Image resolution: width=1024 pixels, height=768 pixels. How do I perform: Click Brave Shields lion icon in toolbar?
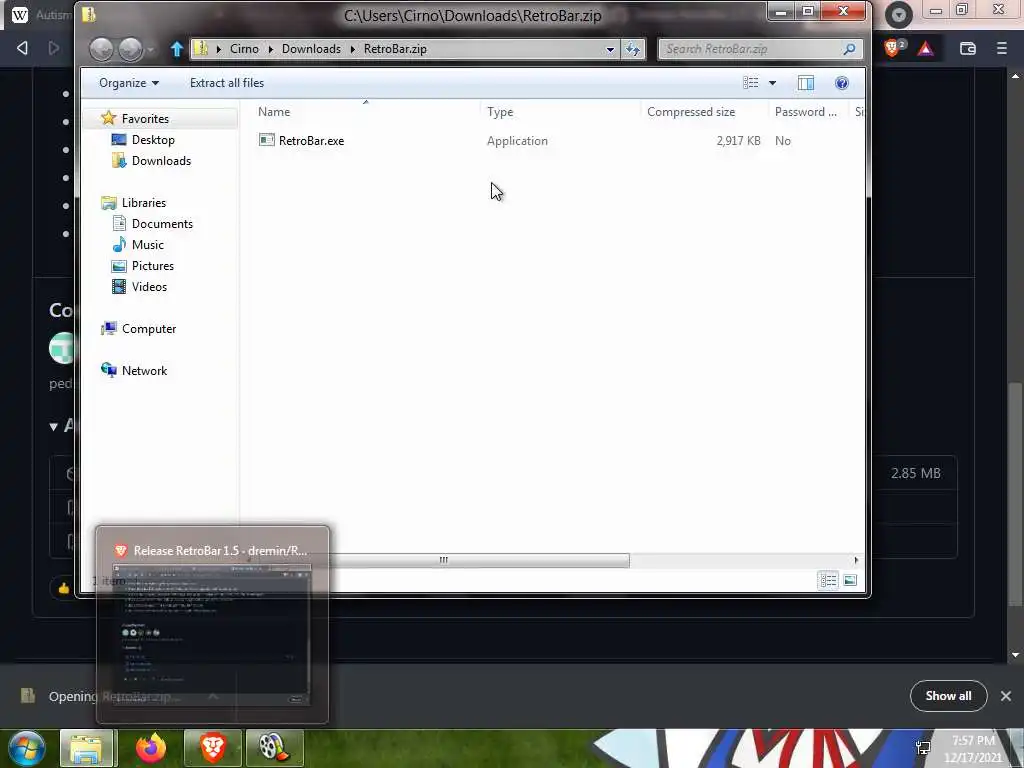pos(892,48)
